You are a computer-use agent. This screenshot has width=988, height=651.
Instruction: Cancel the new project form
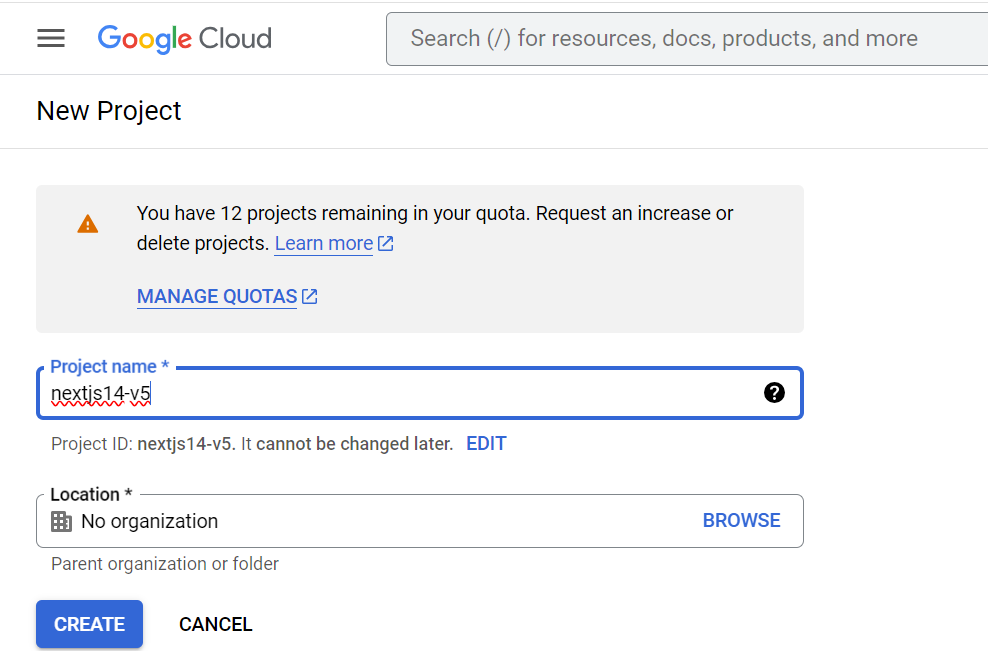coord(215,624)
